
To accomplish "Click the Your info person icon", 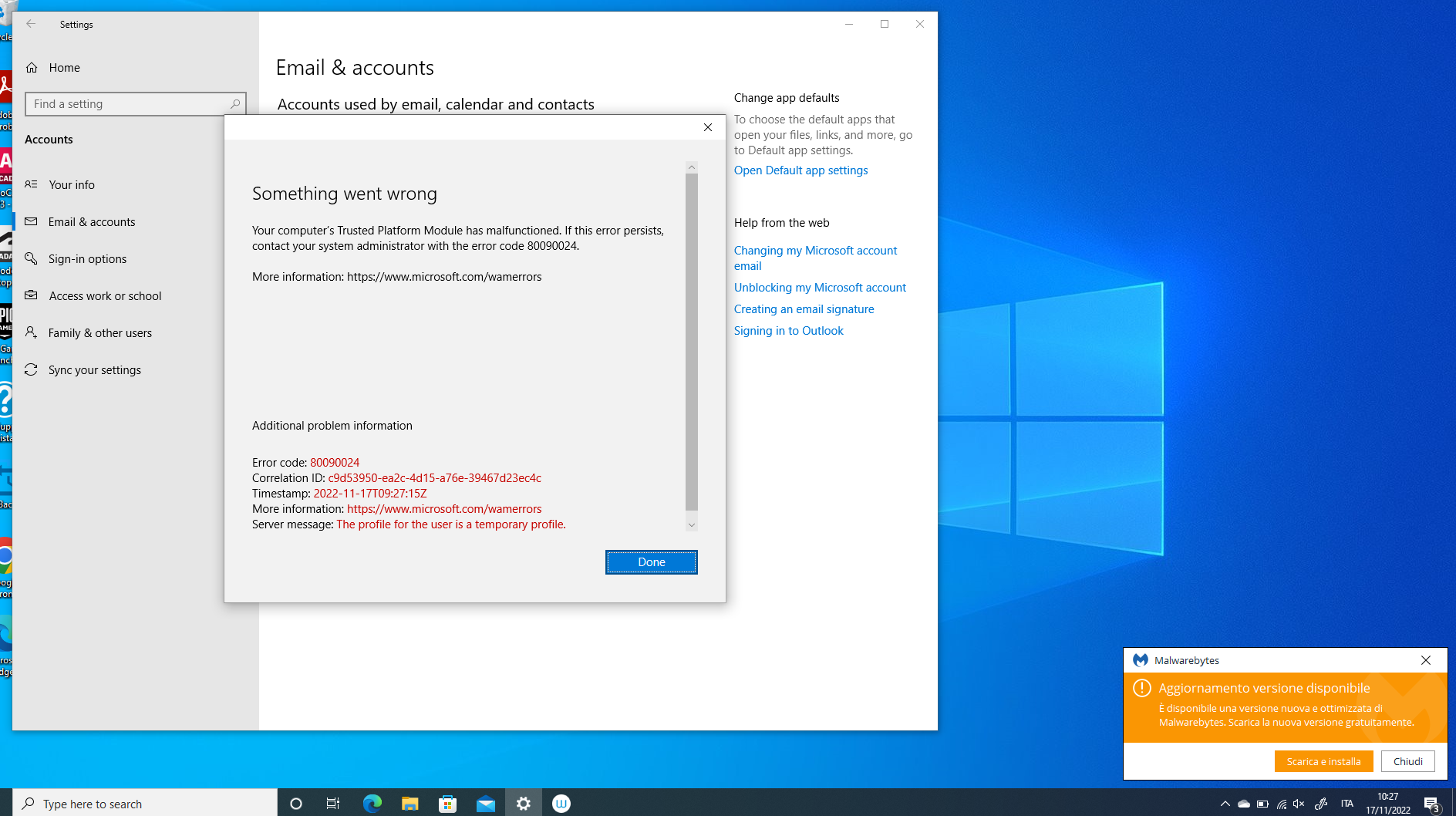I will [31, 184].
